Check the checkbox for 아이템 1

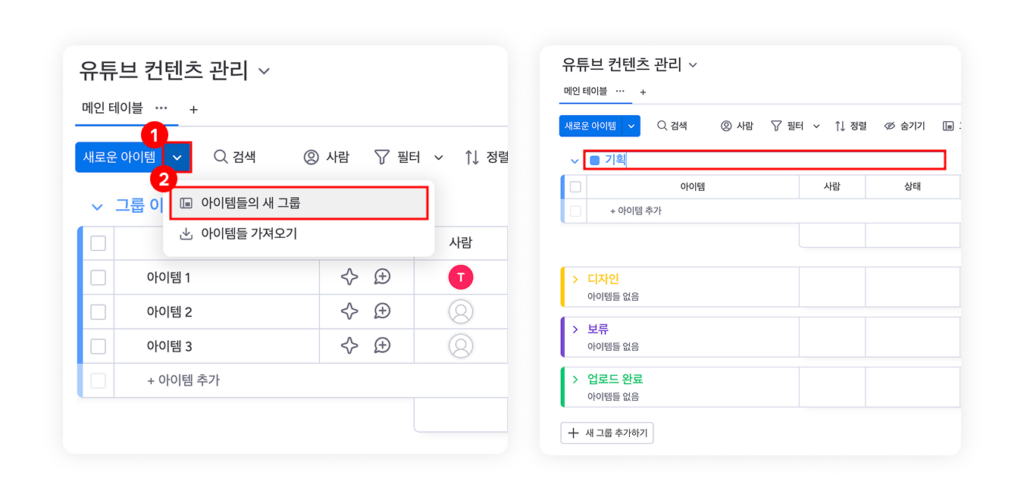click(98, 277)
